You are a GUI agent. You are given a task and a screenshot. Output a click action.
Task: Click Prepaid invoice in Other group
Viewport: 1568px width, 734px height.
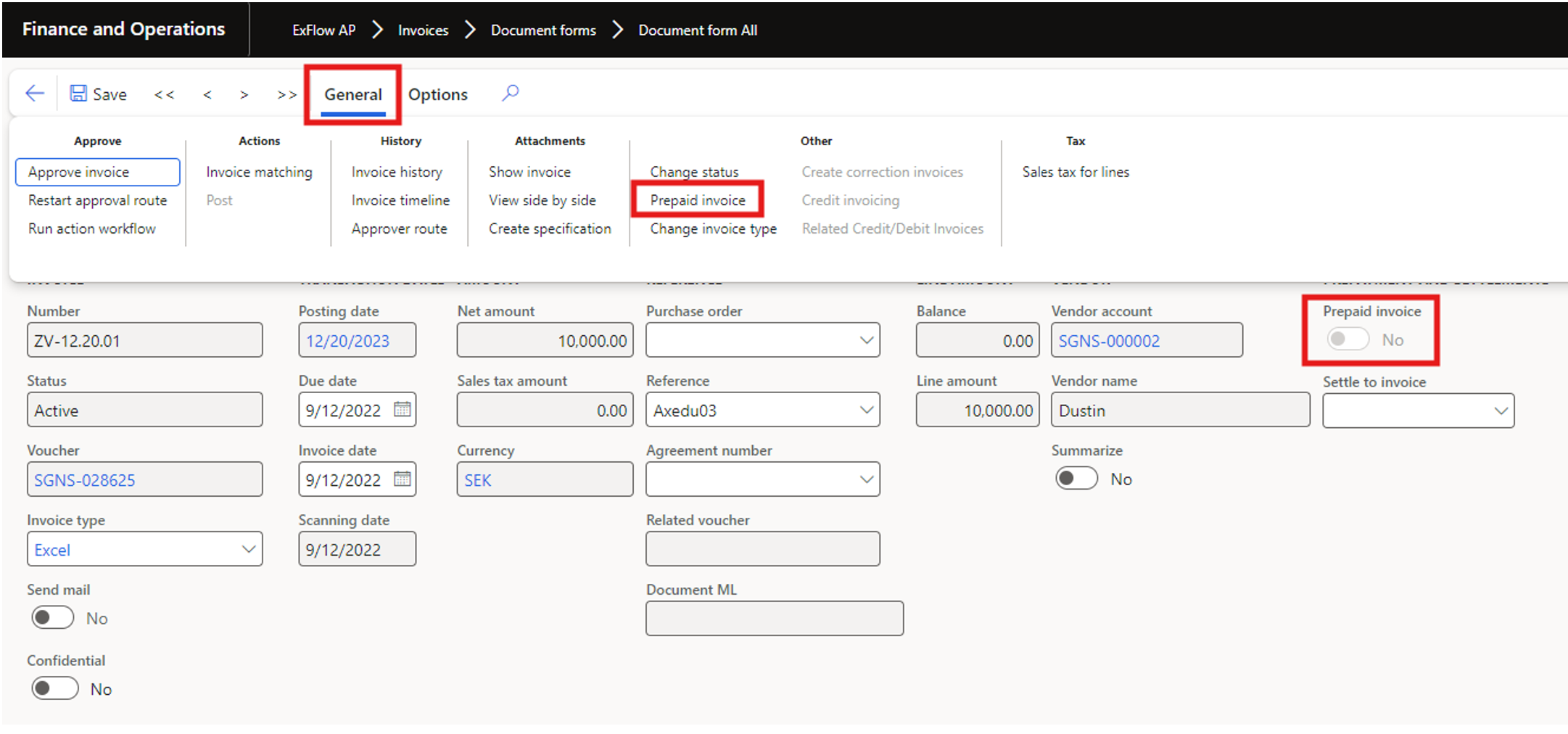tap(698, 200)
